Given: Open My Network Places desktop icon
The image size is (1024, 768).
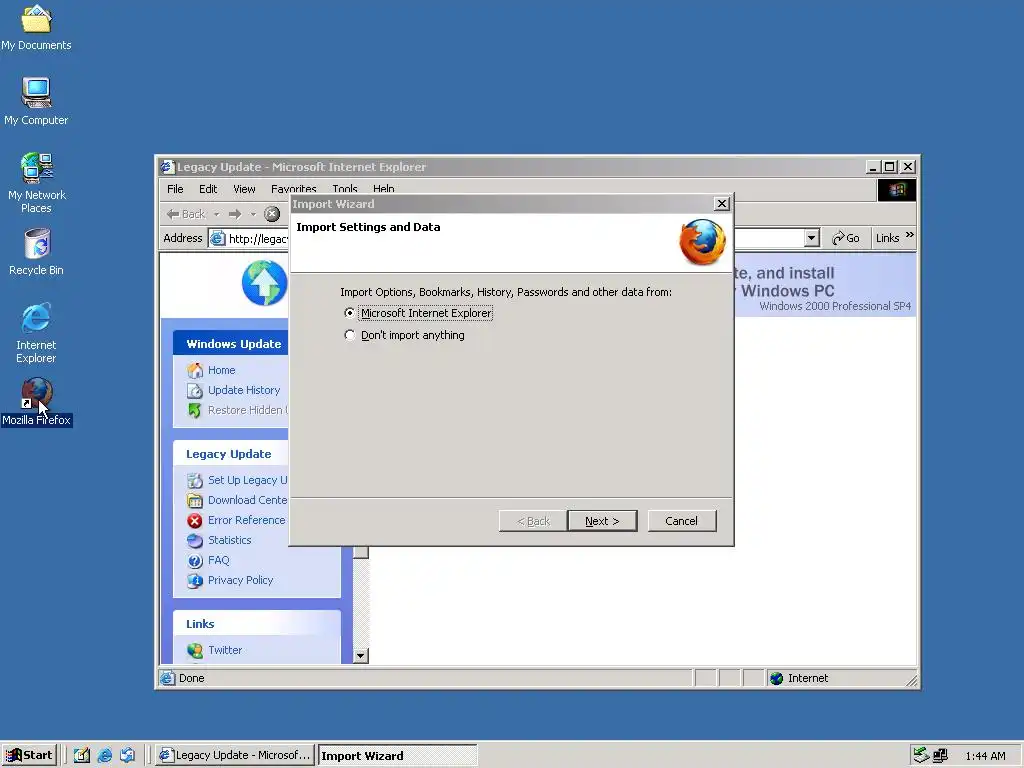Looking at the screenshot, I should point(36,183).
